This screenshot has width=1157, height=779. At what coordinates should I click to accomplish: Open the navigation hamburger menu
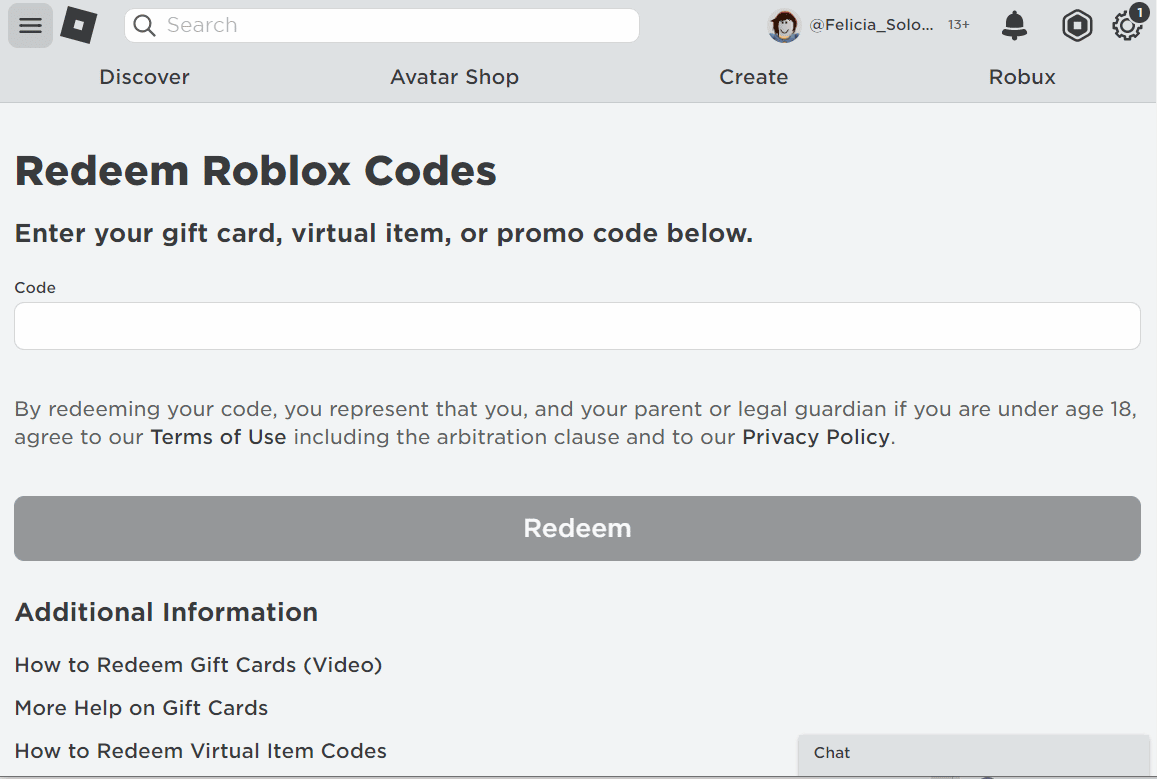tap(30, 25)
